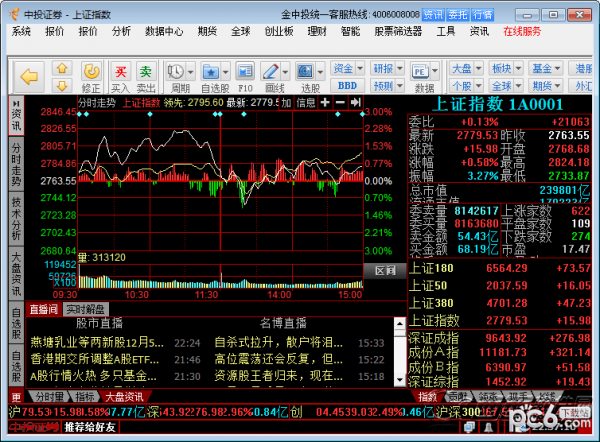Screen dimensions: 600x442
Task: Open the 分析 menu
Action: point(121,31)
